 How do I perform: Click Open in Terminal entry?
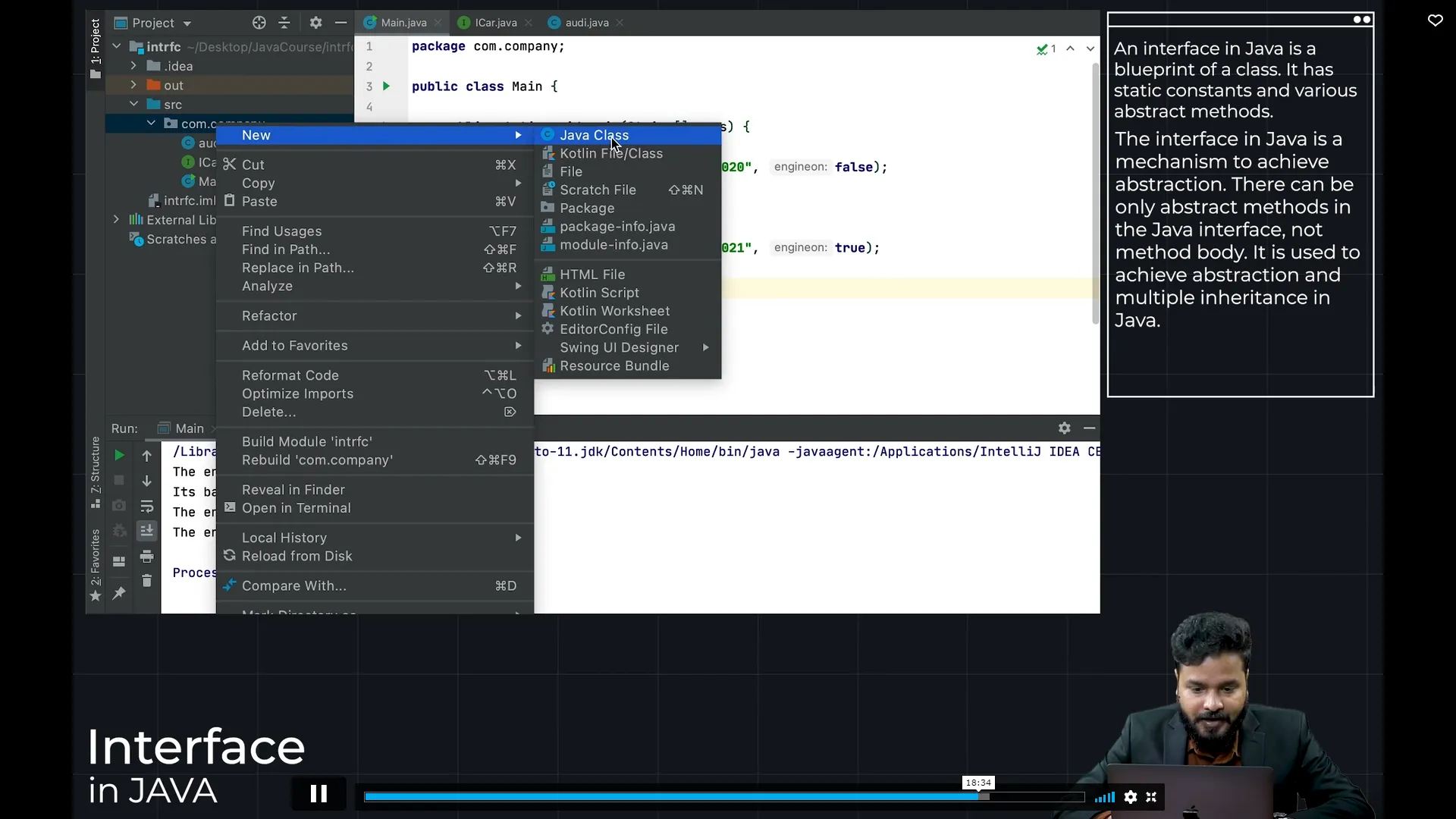297,508
